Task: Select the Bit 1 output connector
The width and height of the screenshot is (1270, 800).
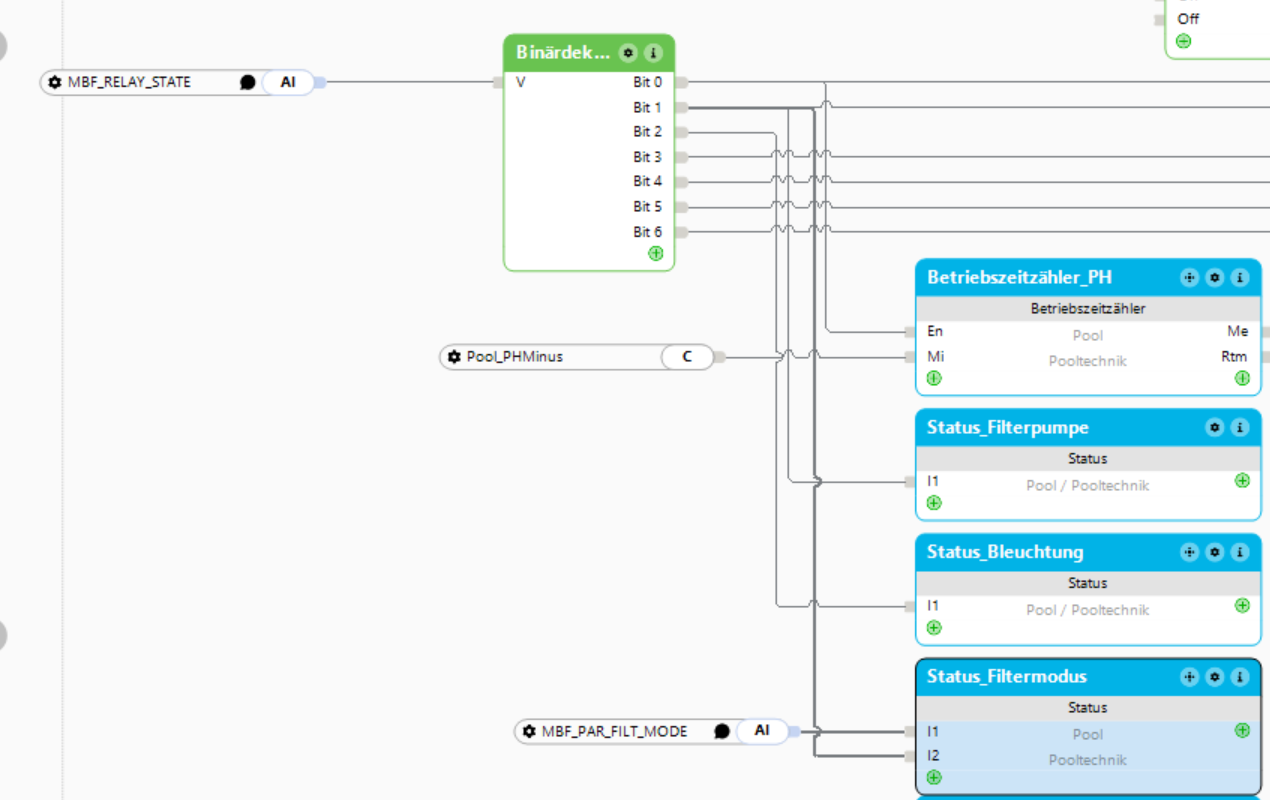Action: coord(681,107)
